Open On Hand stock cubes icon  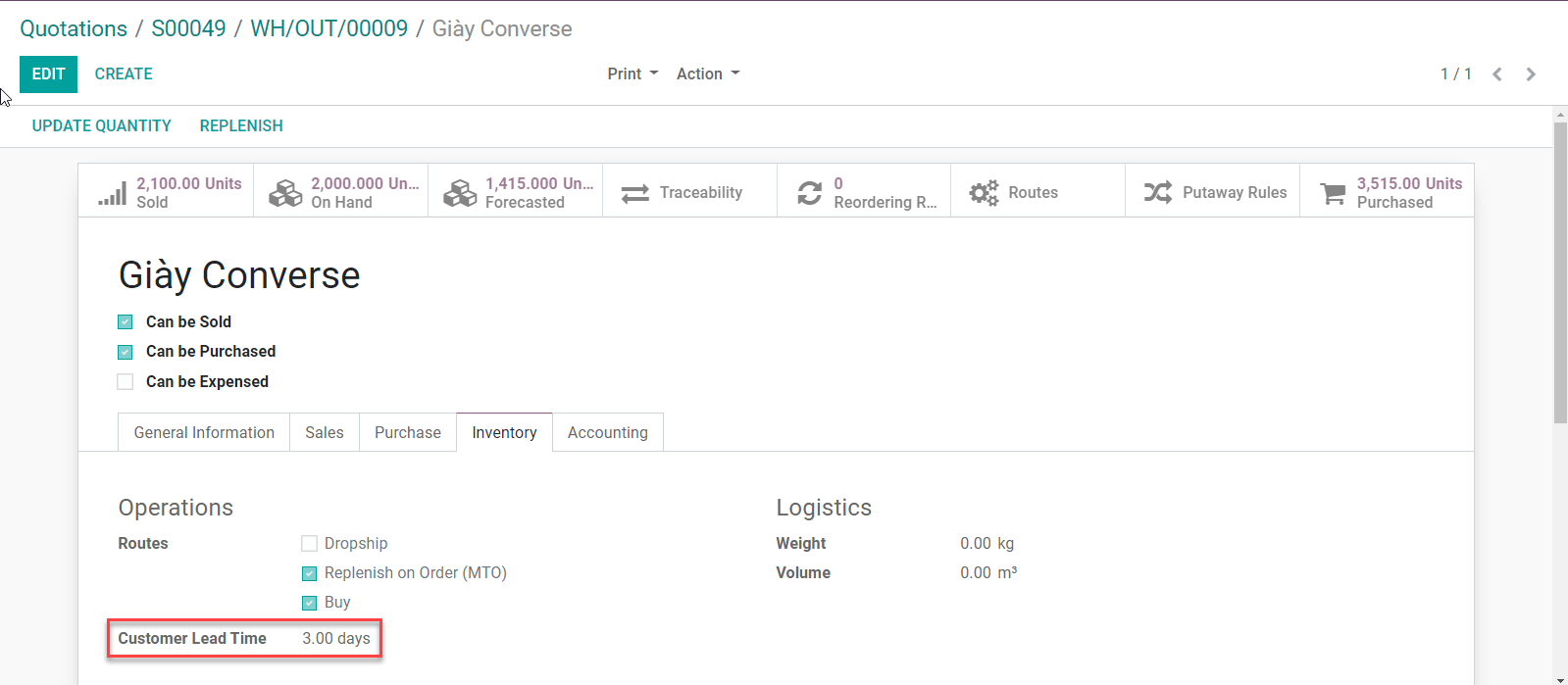[x=285, y=193]
